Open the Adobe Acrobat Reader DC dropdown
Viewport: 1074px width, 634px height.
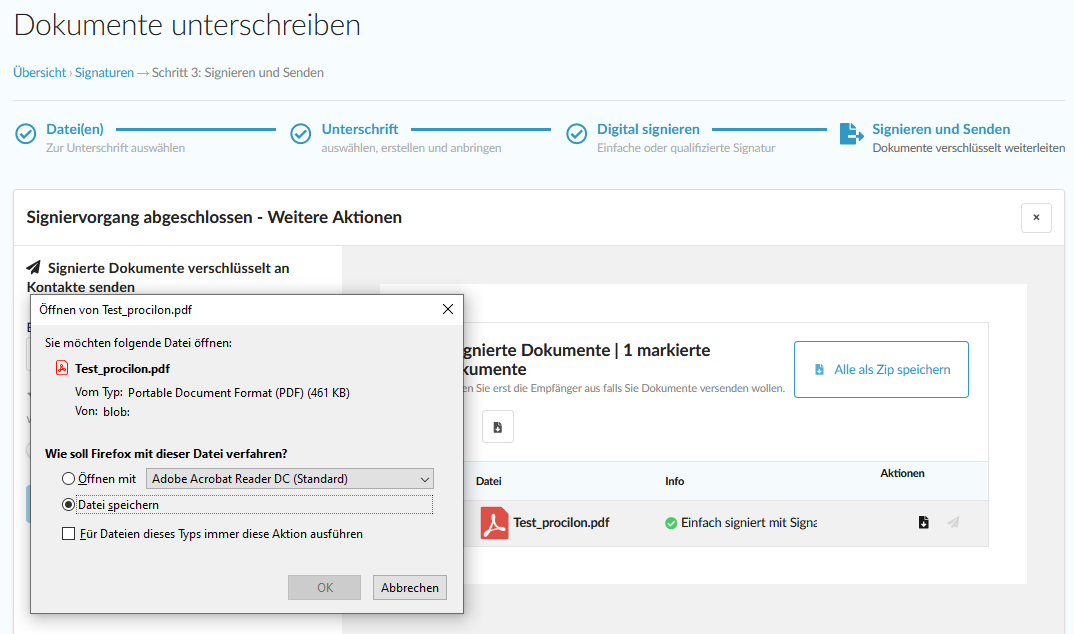coord(290,479)
